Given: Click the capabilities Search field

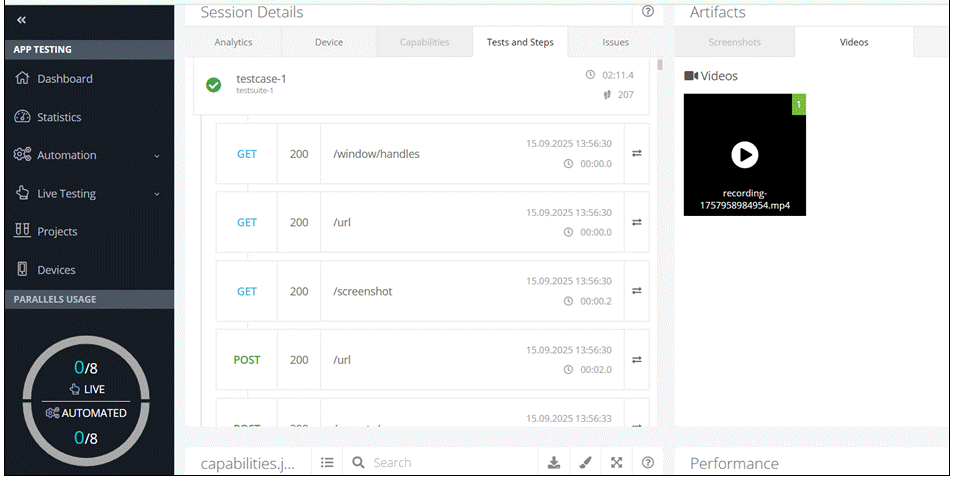Looking at the screenshot, I should point(450,463).
